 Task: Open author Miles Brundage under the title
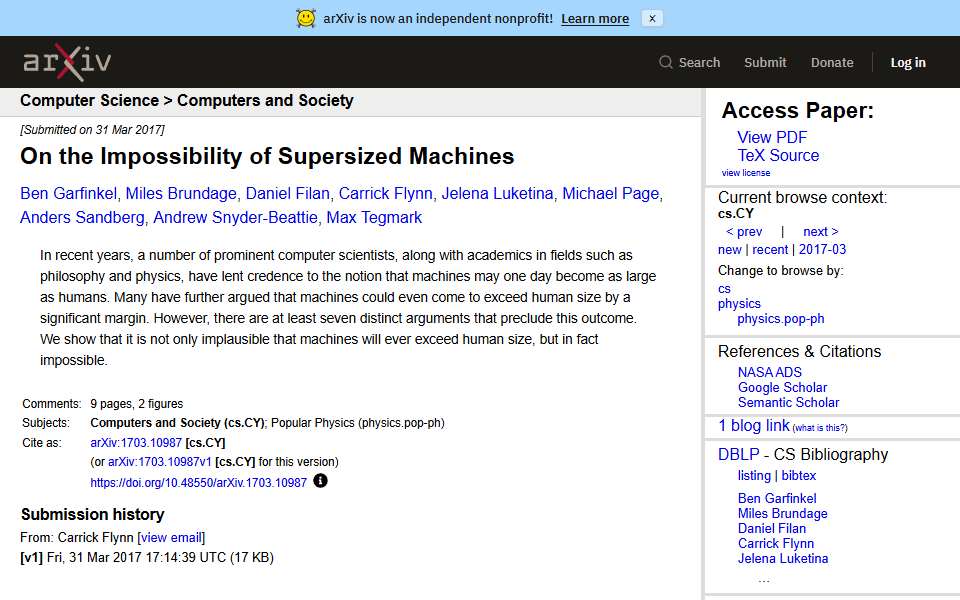[181, 193]
